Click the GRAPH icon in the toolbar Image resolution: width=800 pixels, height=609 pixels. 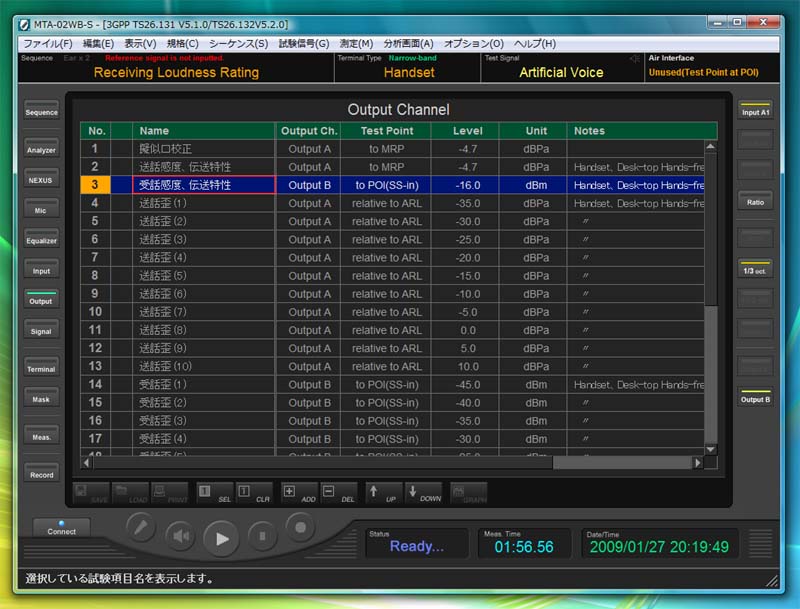[468, 493]
